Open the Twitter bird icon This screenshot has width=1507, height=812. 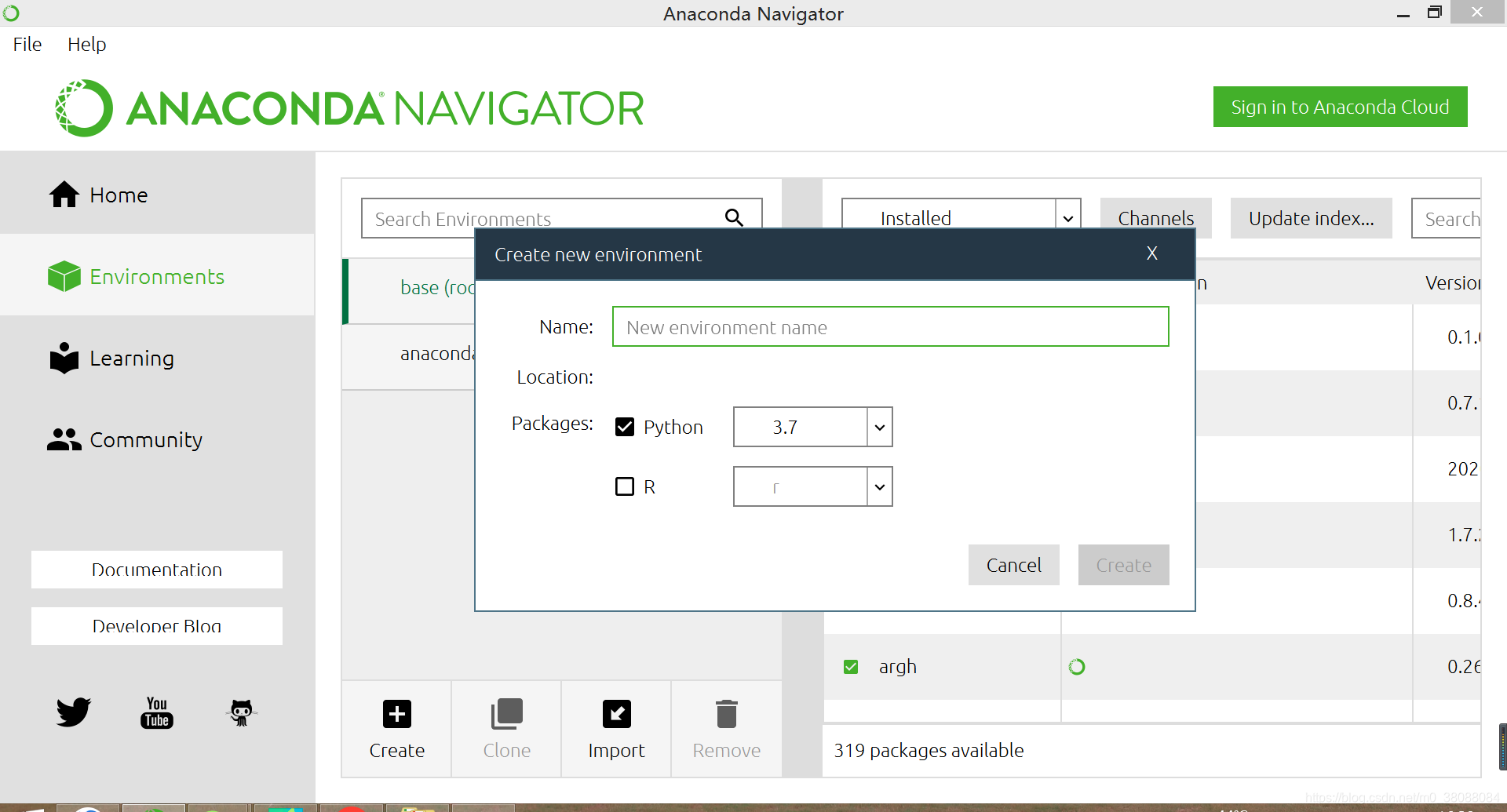[74, 712]
